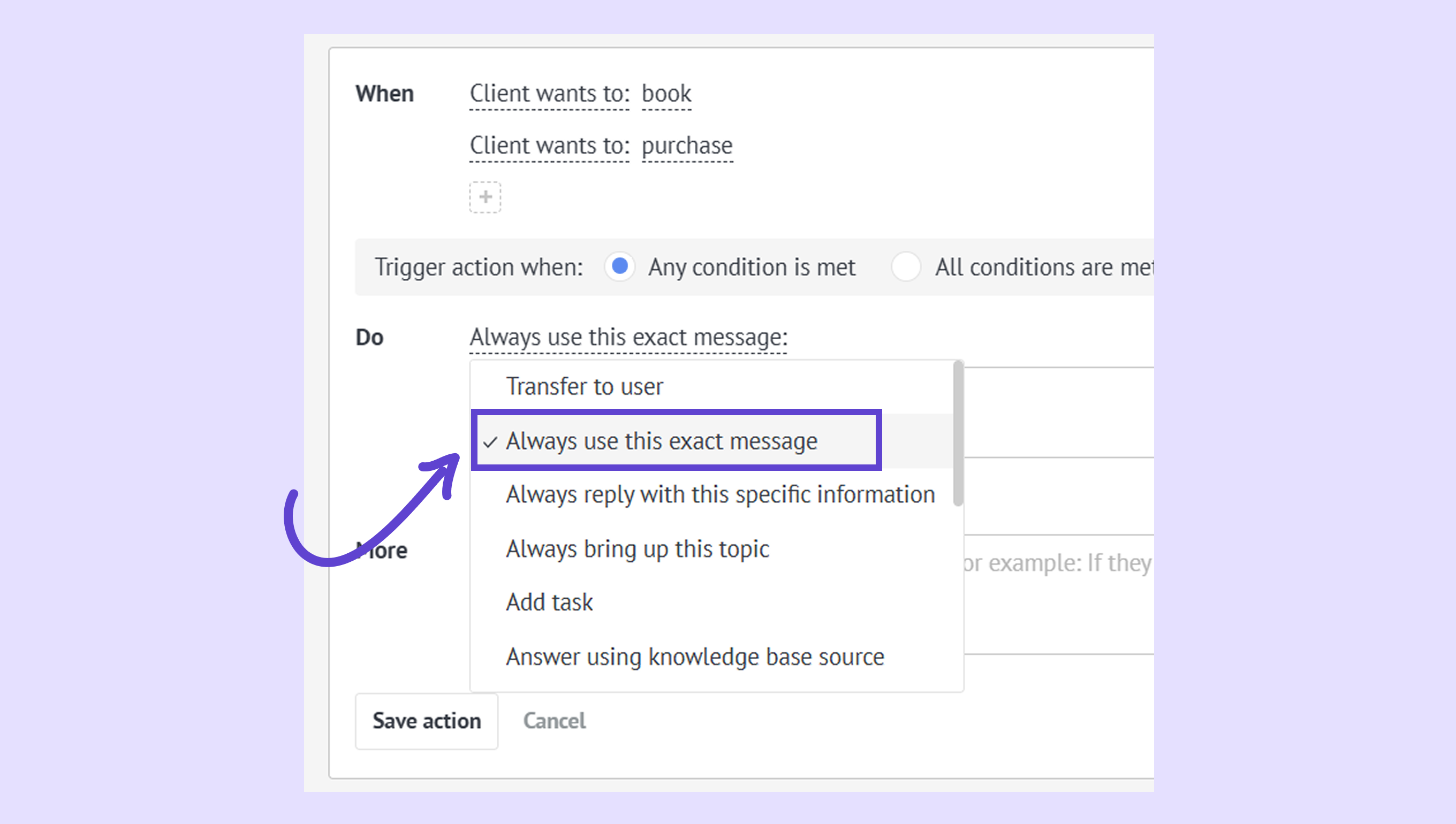Open first 'Client wants to:' condition dropdown

(549, 94)
